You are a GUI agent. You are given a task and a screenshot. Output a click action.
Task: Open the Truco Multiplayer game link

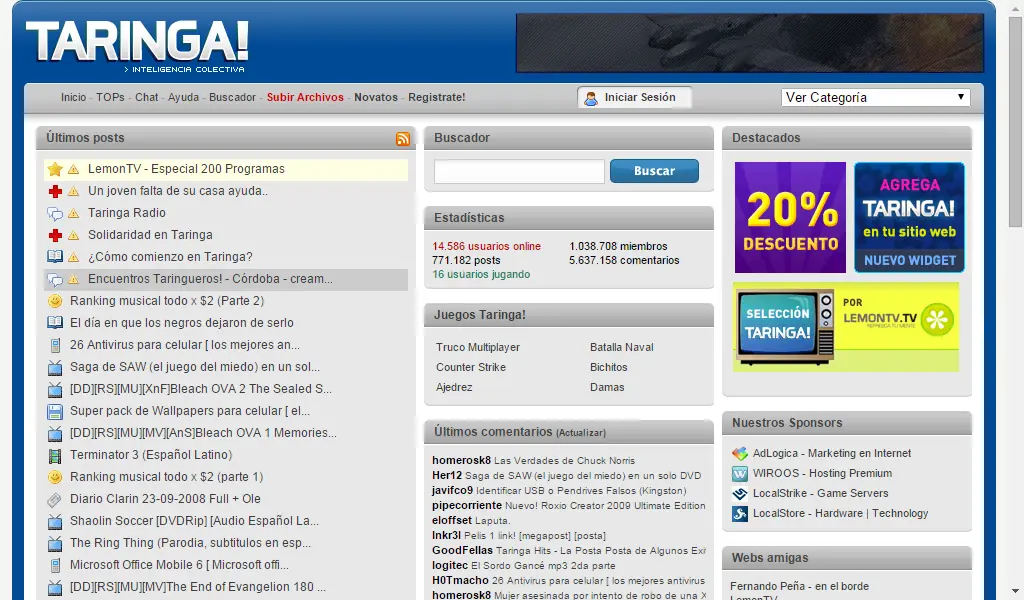tap(478, 347)
